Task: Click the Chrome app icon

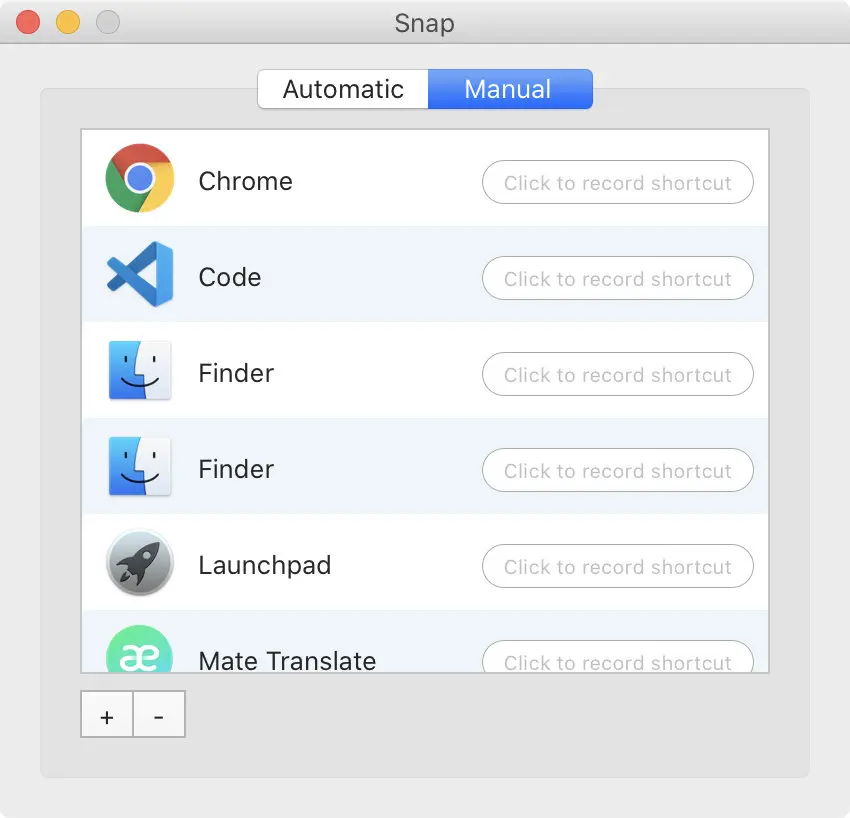Action: (x=140, y=178)
